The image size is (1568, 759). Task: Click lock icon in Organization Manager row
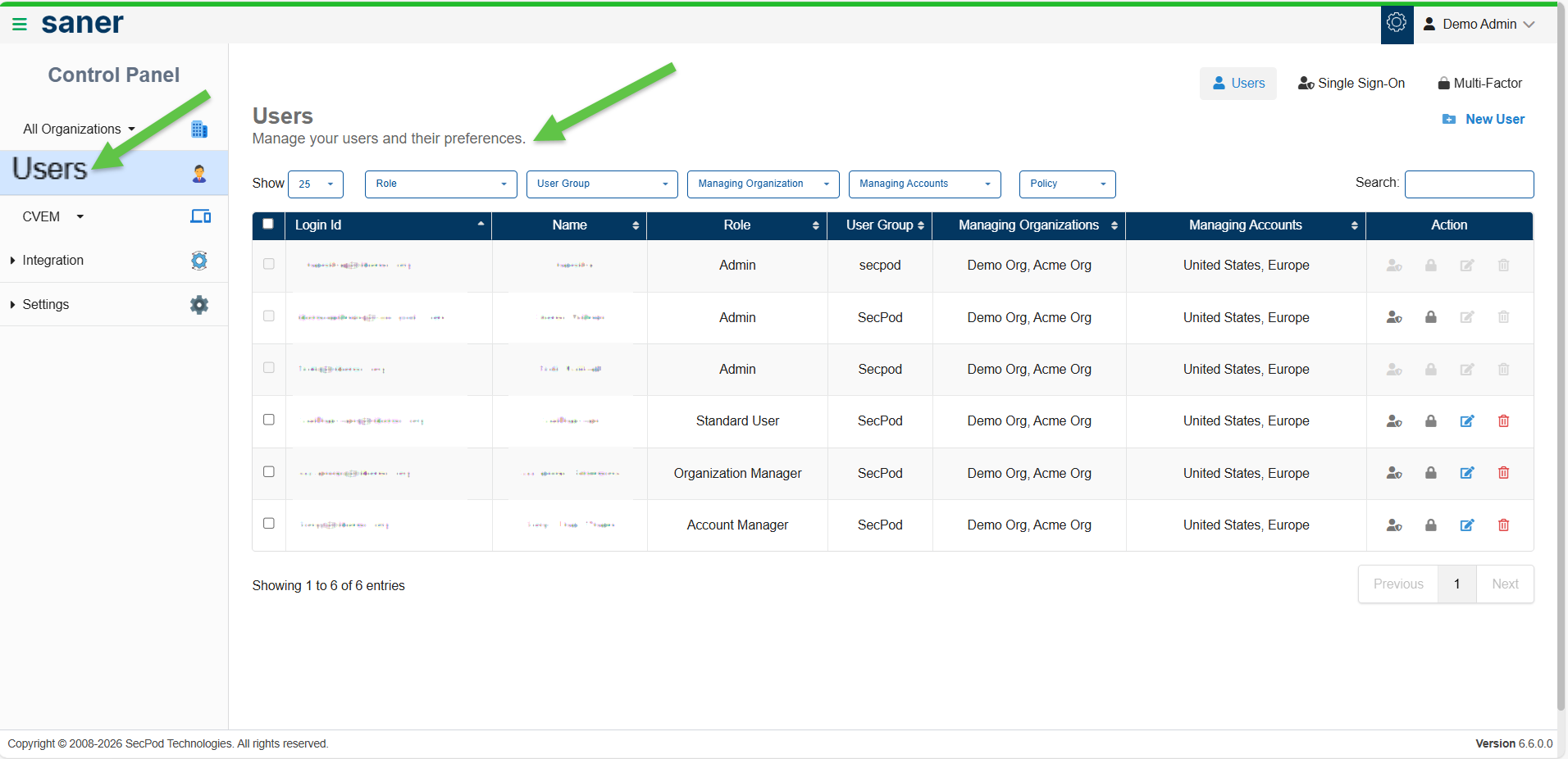pos(1430,473)
